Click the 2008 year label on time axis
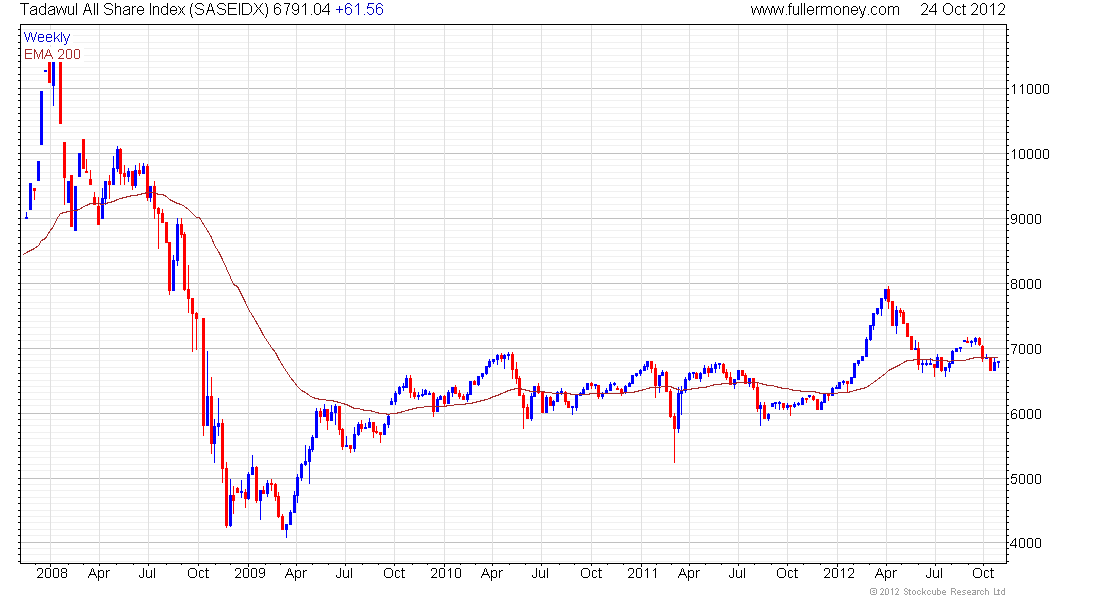Image resolution: width=1100 pixels, height=600 pixels. 52,573
